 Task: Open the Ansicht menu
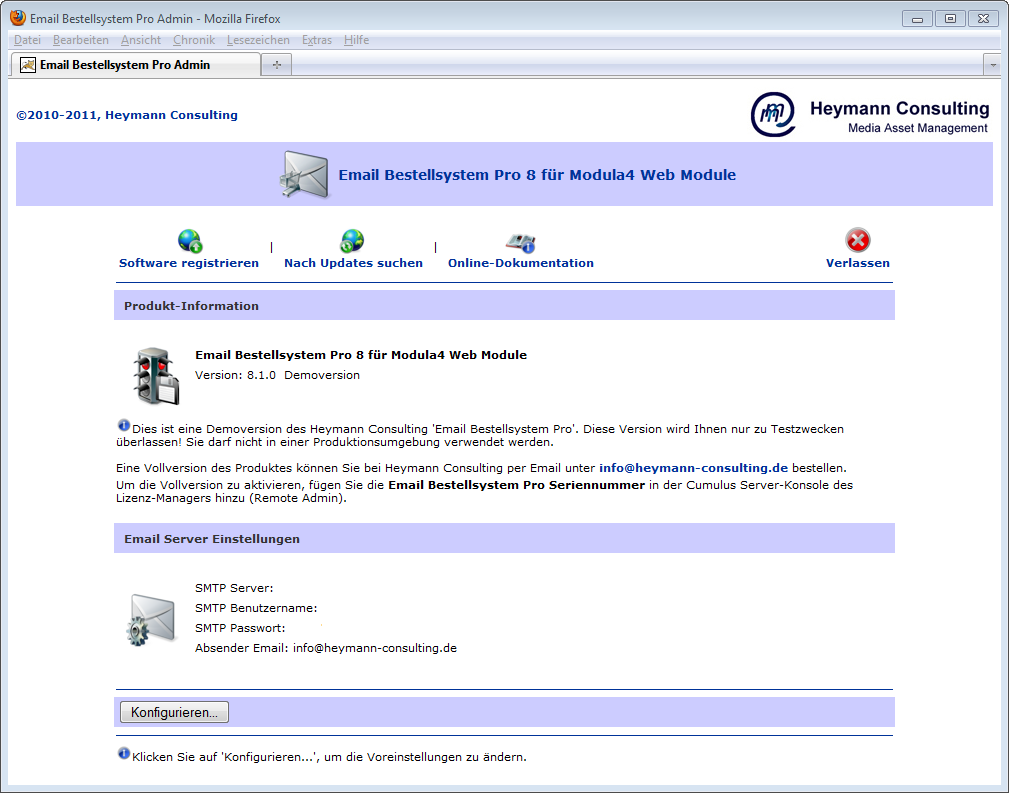click(141, 40)
